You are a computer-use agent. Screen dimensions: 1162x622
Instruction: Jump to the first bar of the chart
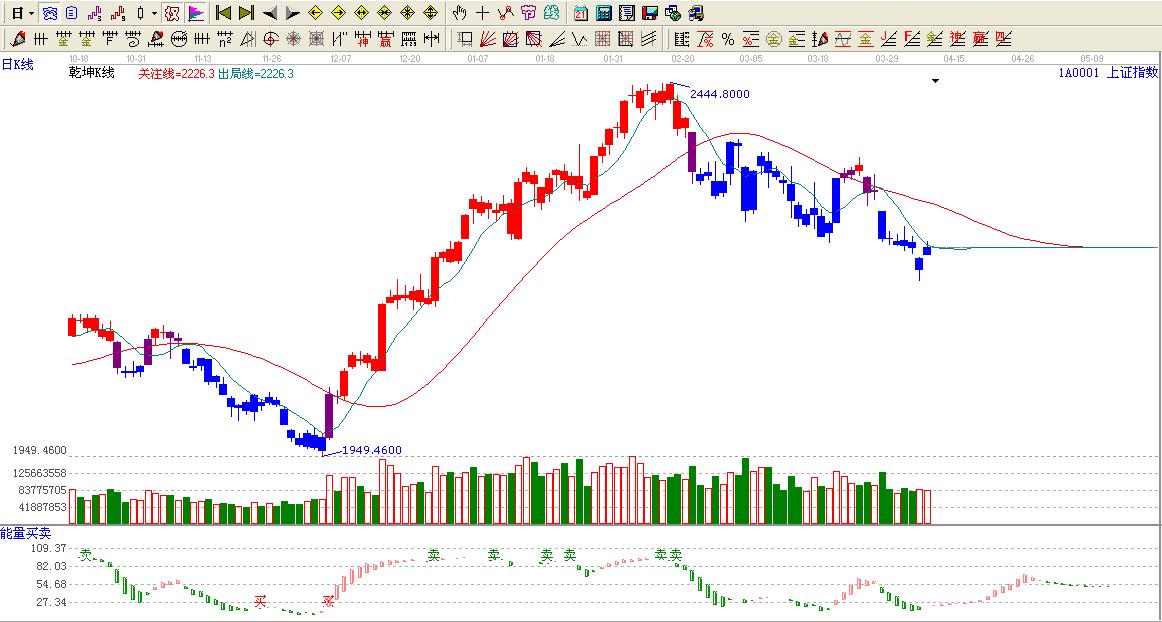[223, 13]
